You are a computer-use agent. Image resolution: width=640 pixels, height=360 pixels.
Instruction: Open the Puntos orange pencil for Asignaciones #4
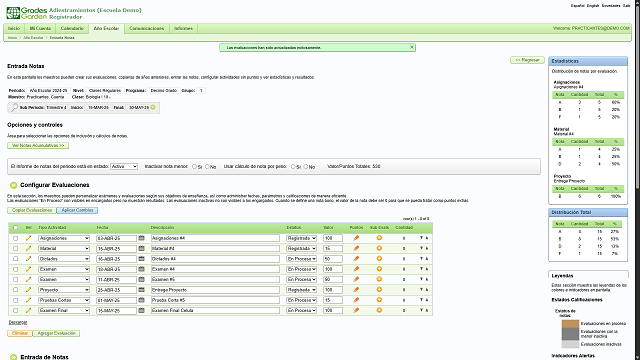click(356, 238)
